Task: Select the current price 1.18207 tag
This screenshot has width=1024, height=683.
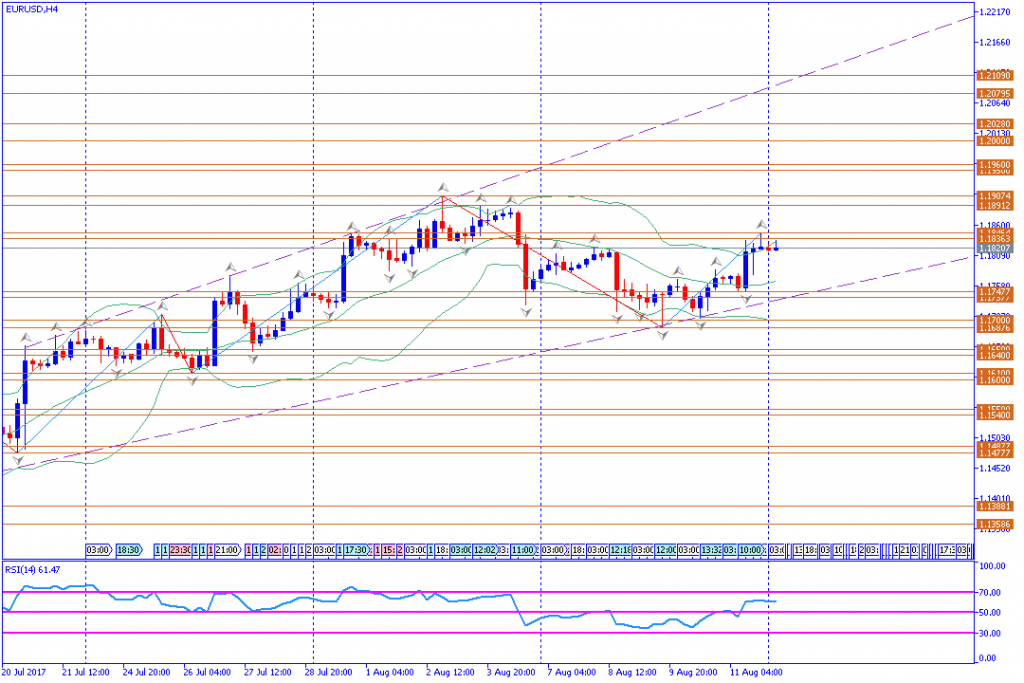Action: tap(994, 248)
